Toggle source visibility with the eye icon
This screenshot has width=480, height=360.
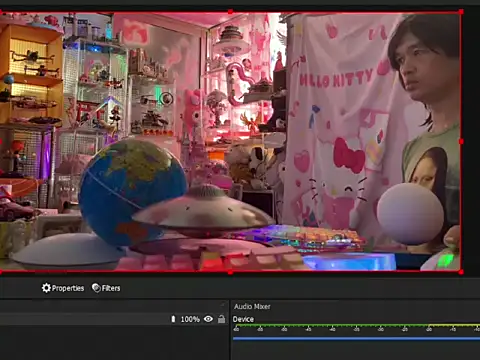208,319
